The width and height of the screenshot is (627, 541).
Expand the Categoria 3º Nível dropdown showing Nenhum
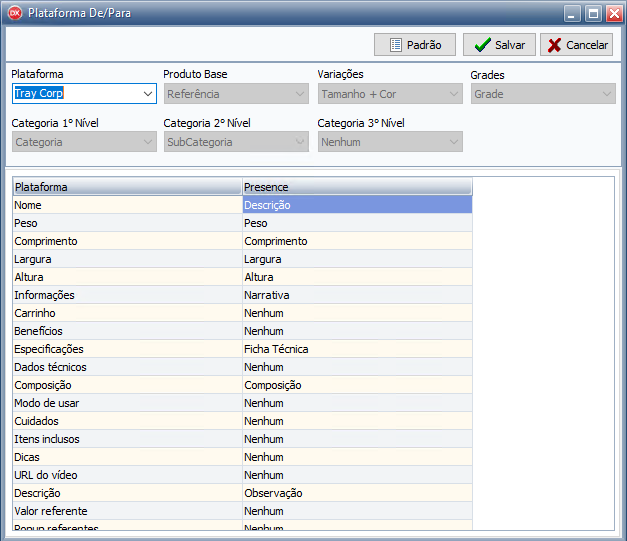tap(390, 142)
